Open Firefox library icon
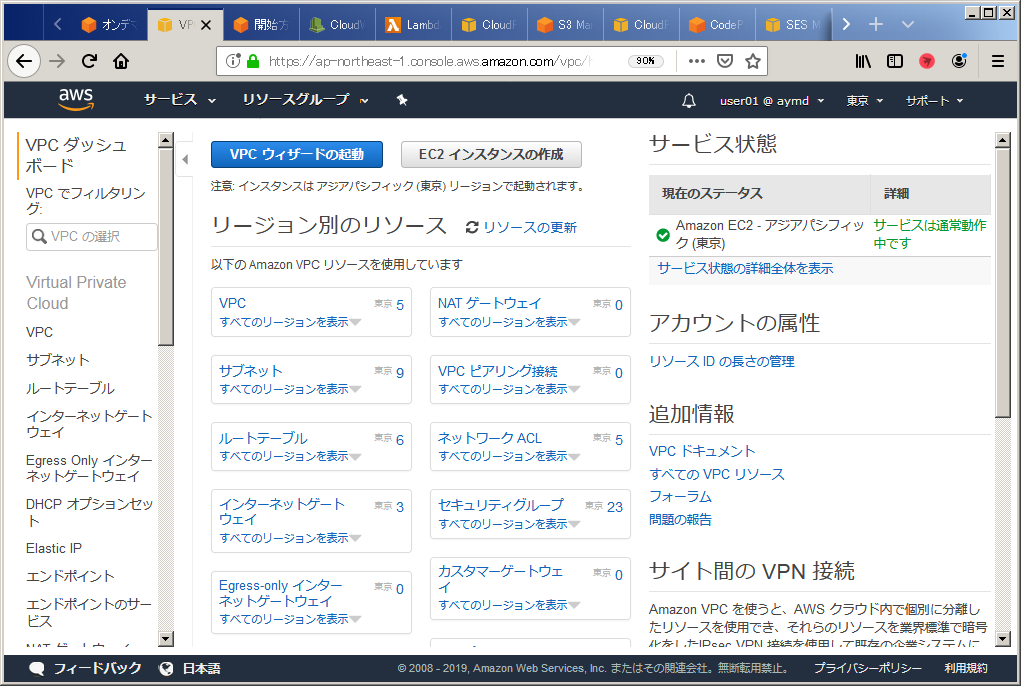The image size is (1021, 686). tap(863, 61)
